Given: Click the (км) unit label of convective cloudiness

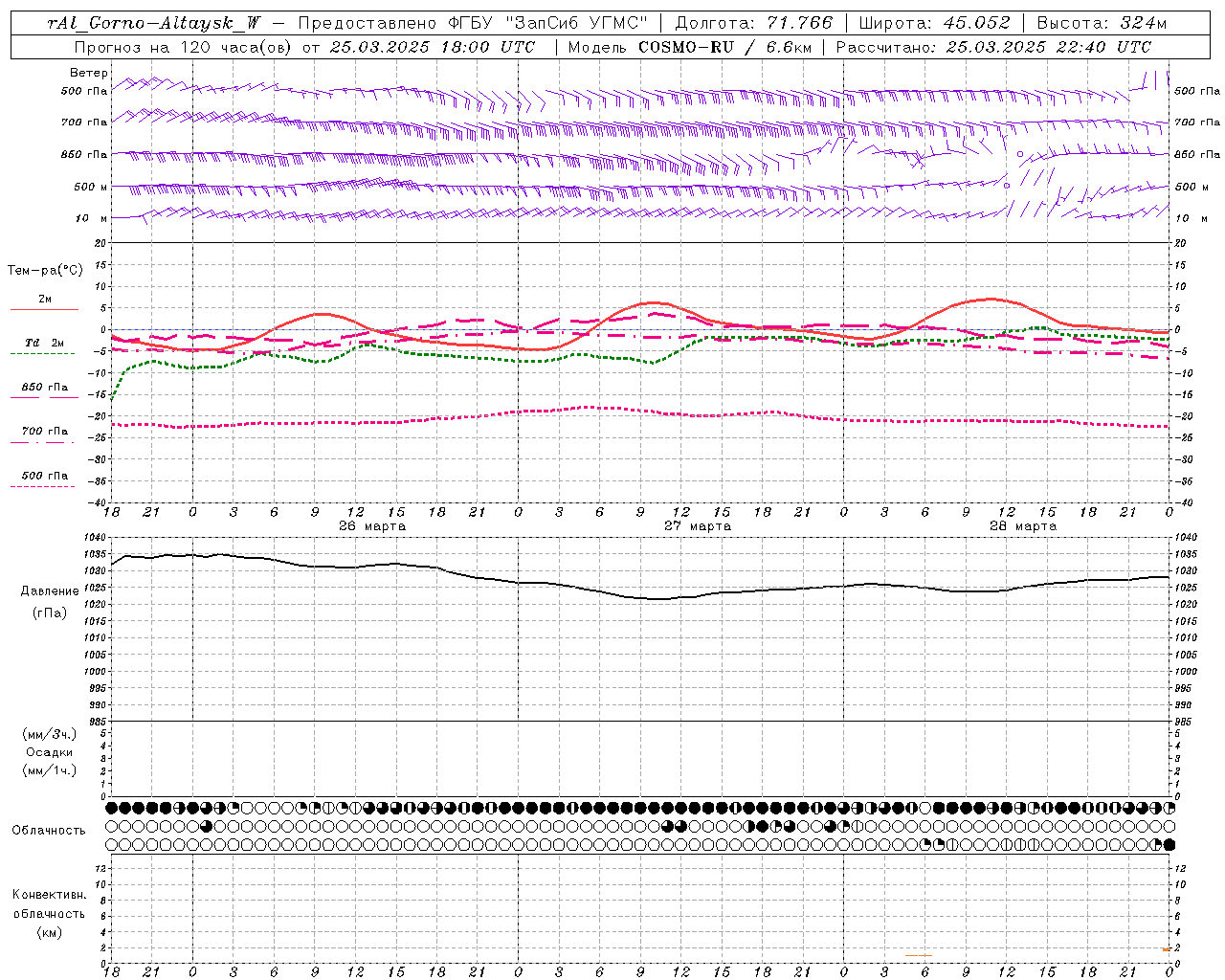Looking at the screenshot, I should tap(49, 932).
